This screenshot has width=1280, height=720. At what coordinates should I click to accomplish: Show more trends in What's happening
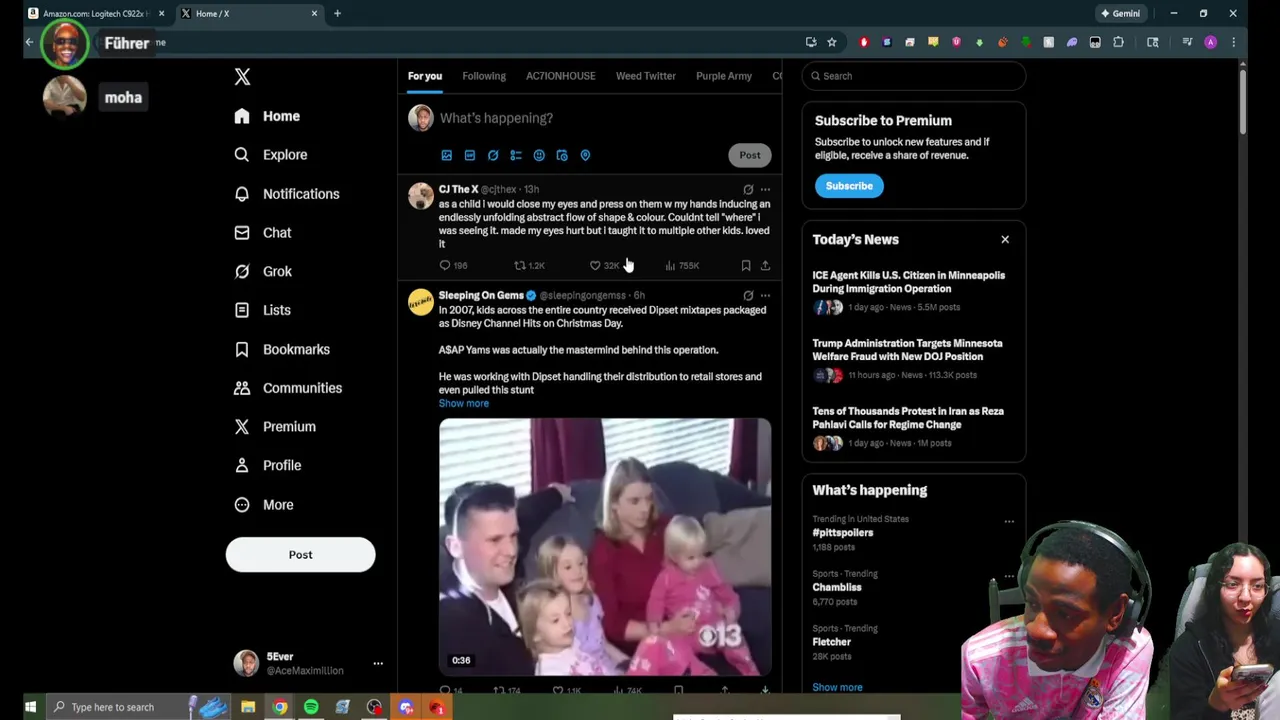point(837,688)
